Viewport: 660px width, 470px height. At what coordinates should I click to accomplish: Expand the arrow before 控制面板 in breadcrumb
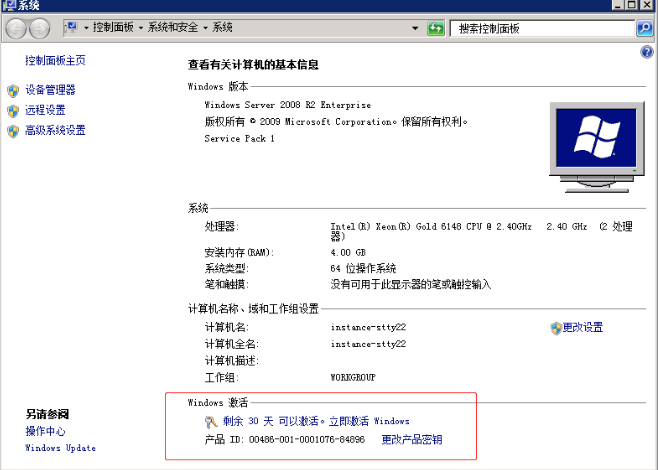coord(86,28)
